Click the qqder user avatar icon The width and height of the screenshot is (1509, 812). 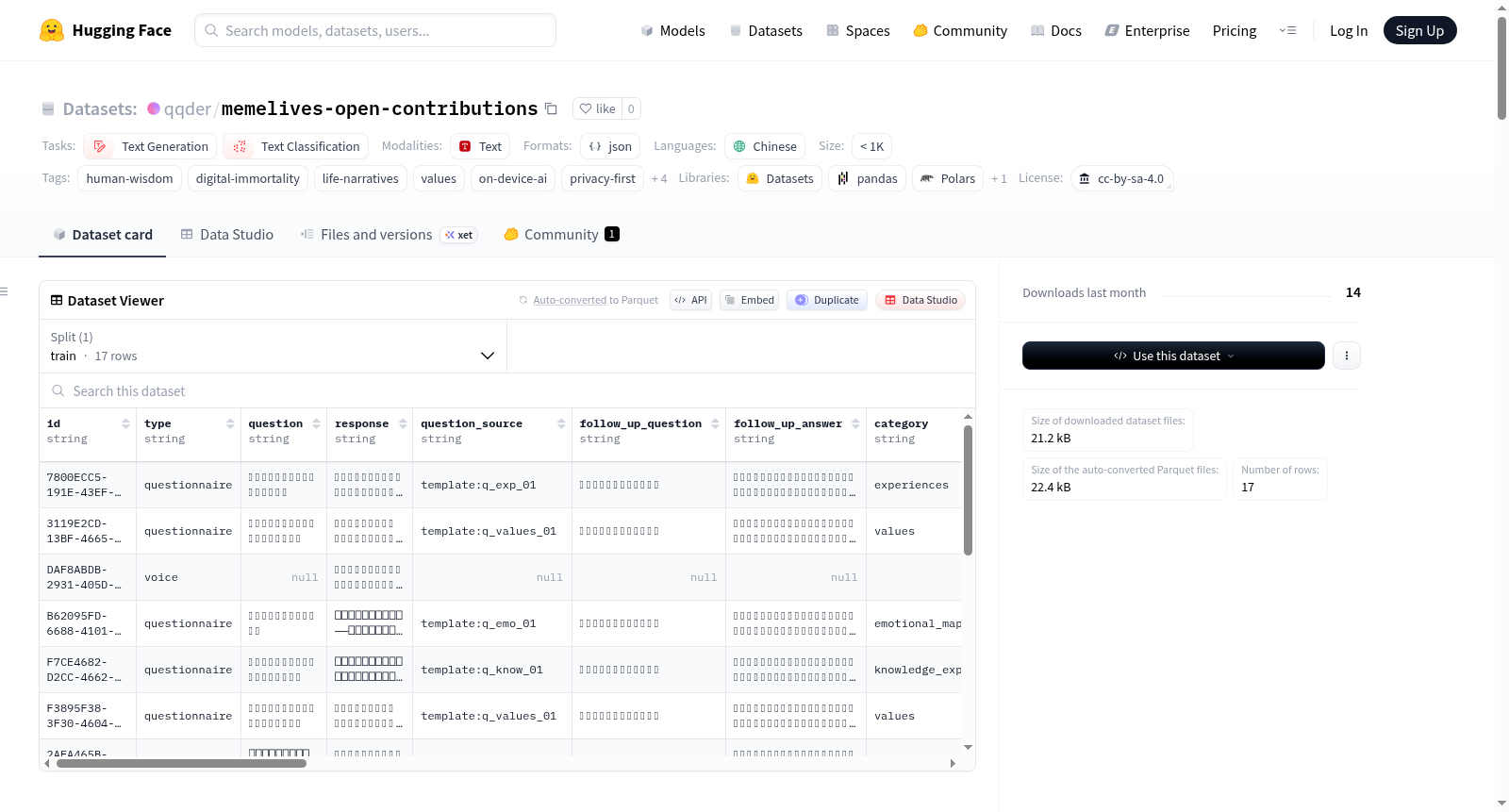click(x=154, y=108)
